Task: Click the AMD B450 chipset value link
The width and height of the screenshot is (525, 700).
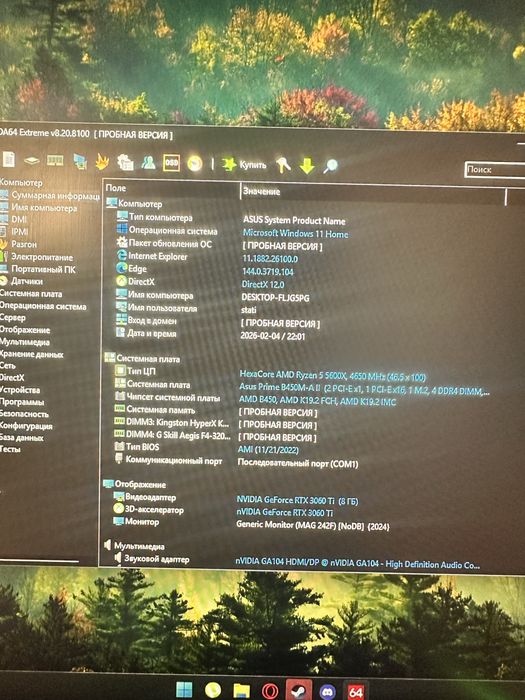Action: pyautogui.click(x=317, y=400)
